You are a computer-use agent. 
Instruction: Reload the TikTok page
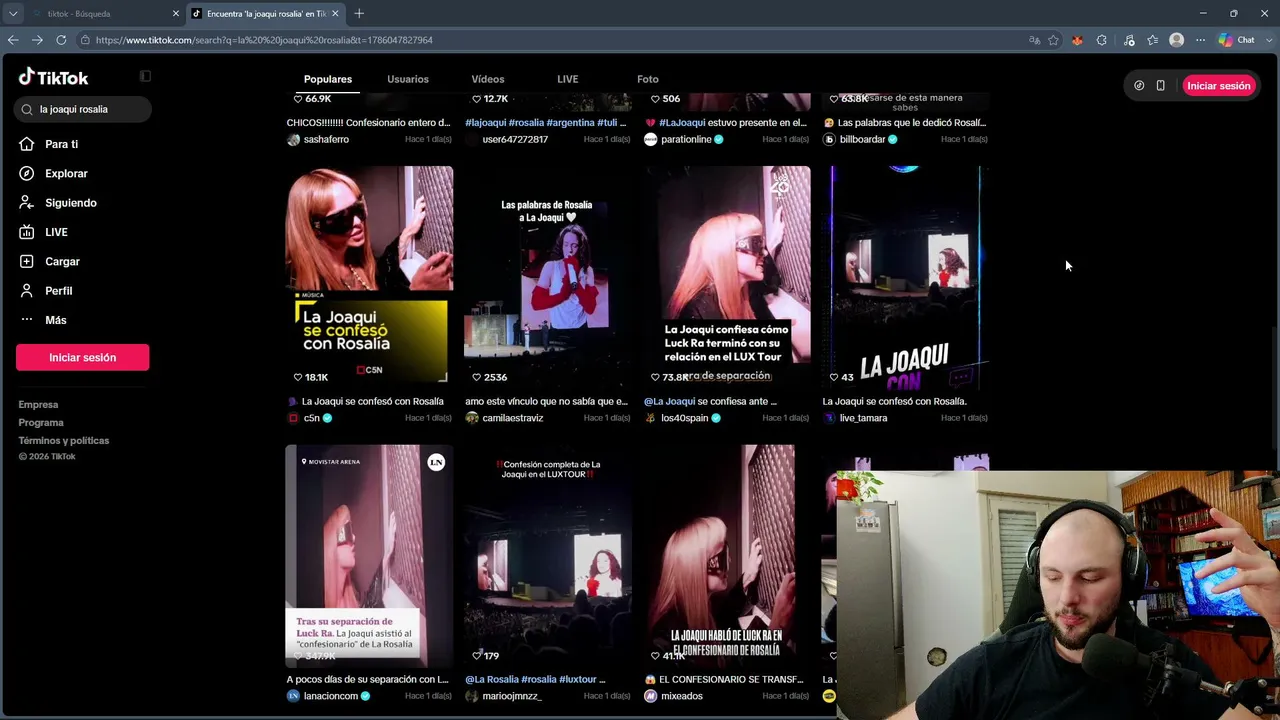point(61,40)
